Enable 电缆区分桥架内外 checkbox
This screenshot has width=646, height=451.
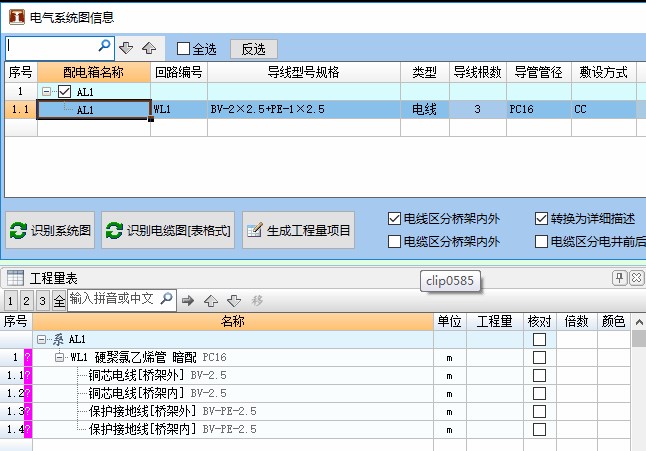tap(395, 241)
